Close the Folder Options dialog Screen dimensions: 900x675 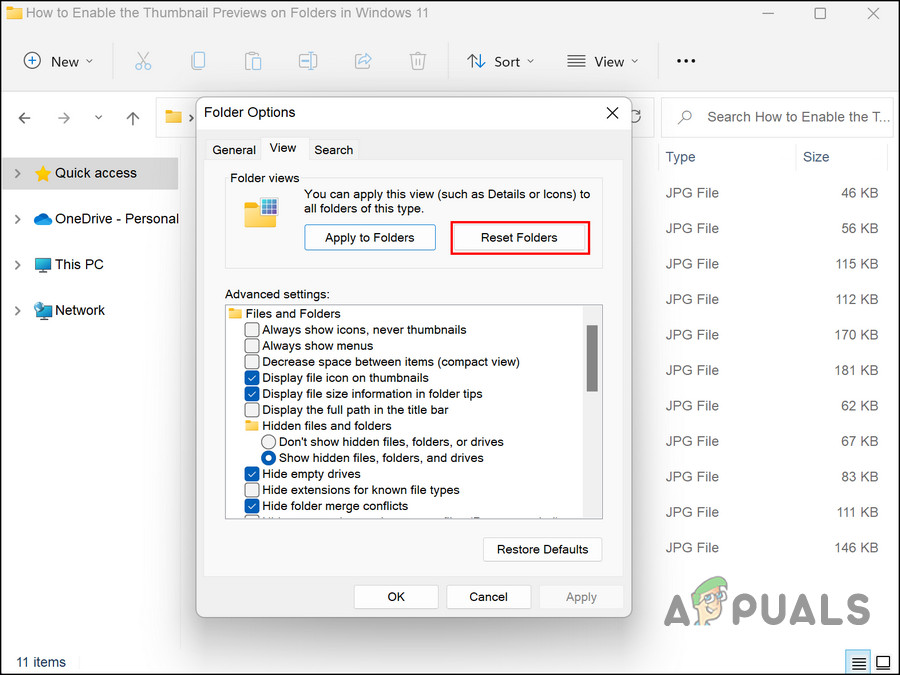coord(612,113)
